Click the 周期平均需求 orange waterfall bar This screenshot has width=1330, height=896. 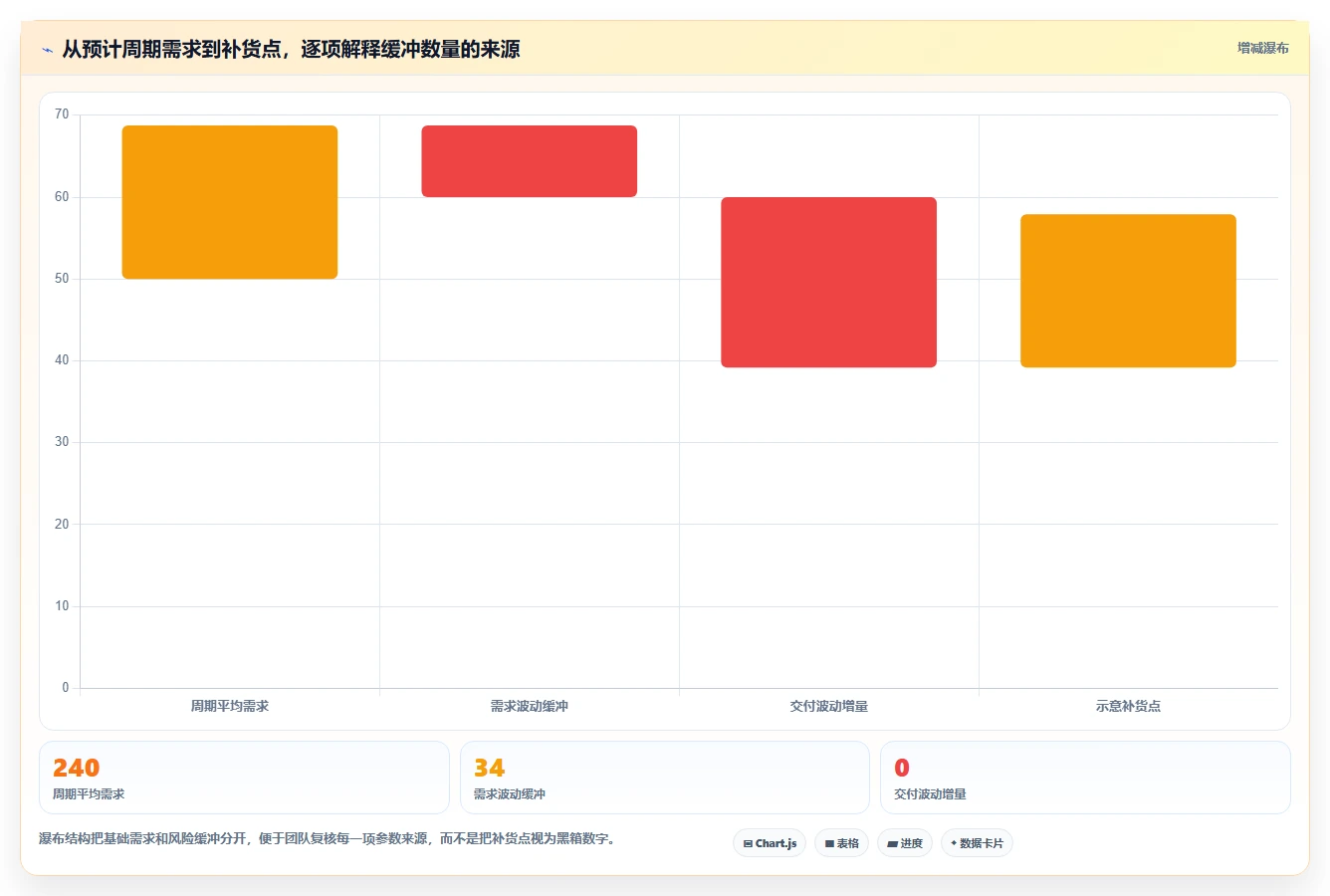tap(230, 202)
